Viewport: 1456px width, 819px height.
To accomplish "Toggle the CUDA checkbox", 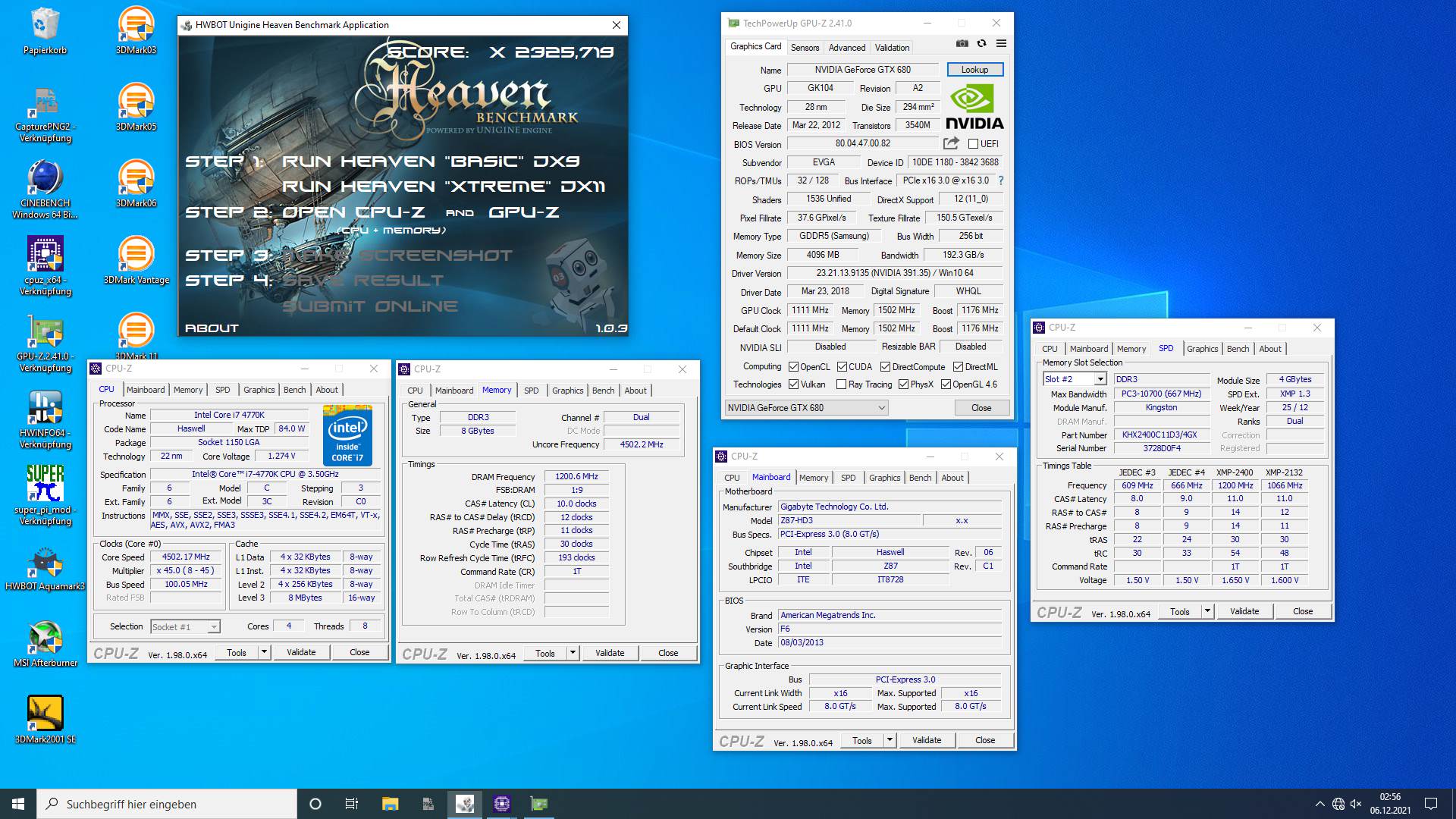I will click(842, 367).
